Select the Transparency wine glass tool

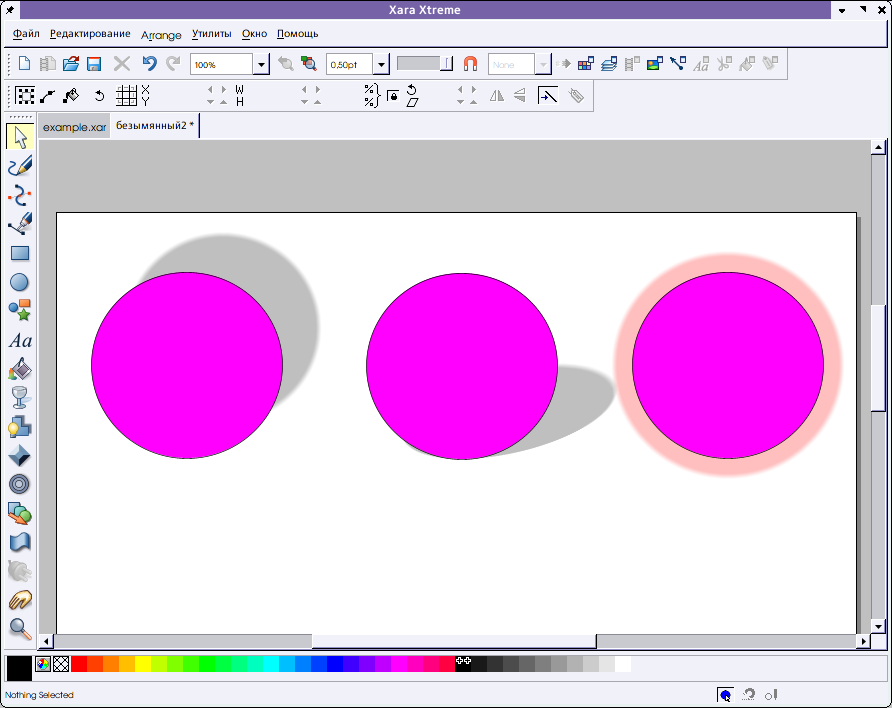click(19, 398)
